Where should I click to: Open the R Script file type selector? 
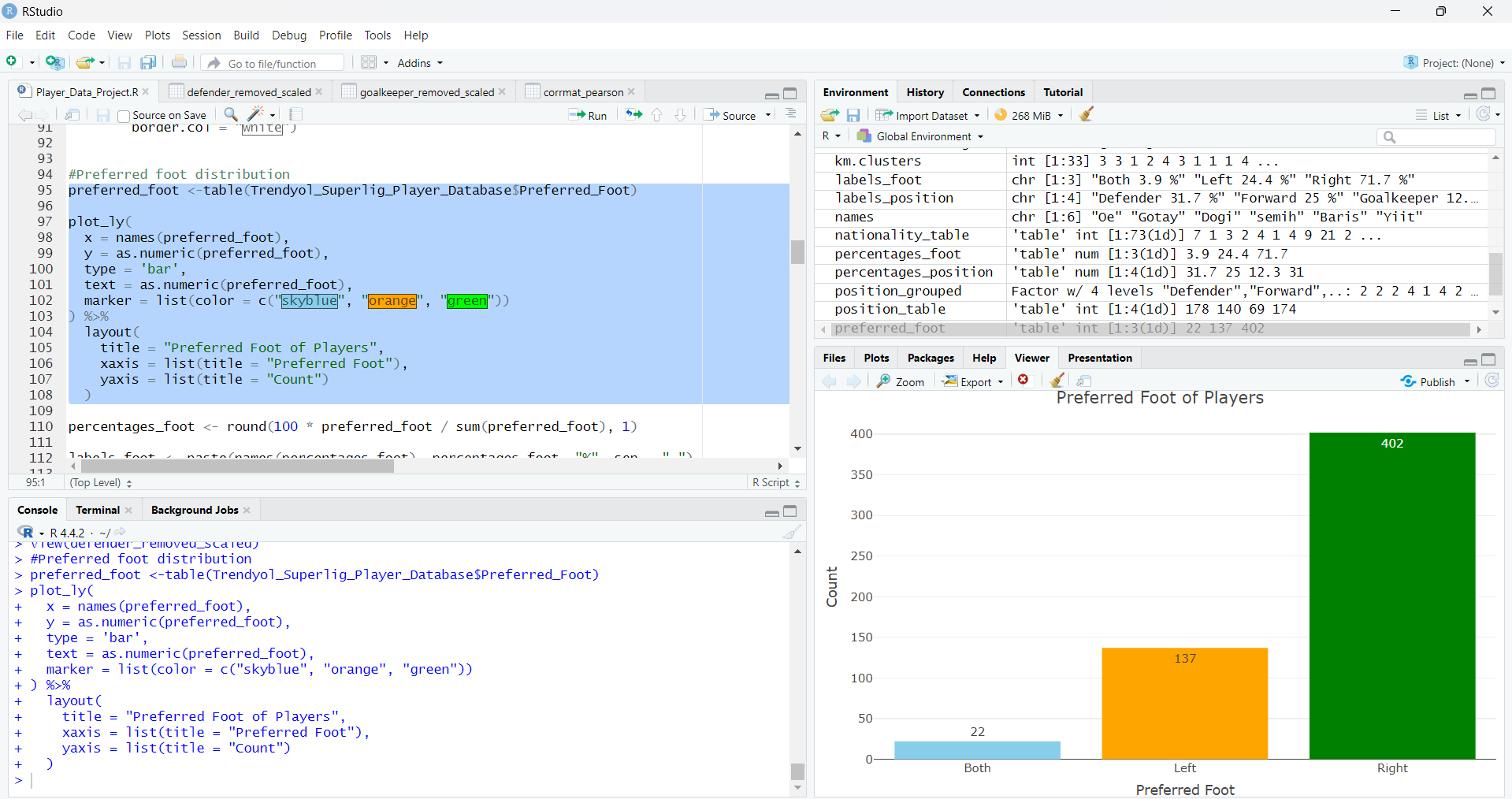pos(776,482)
